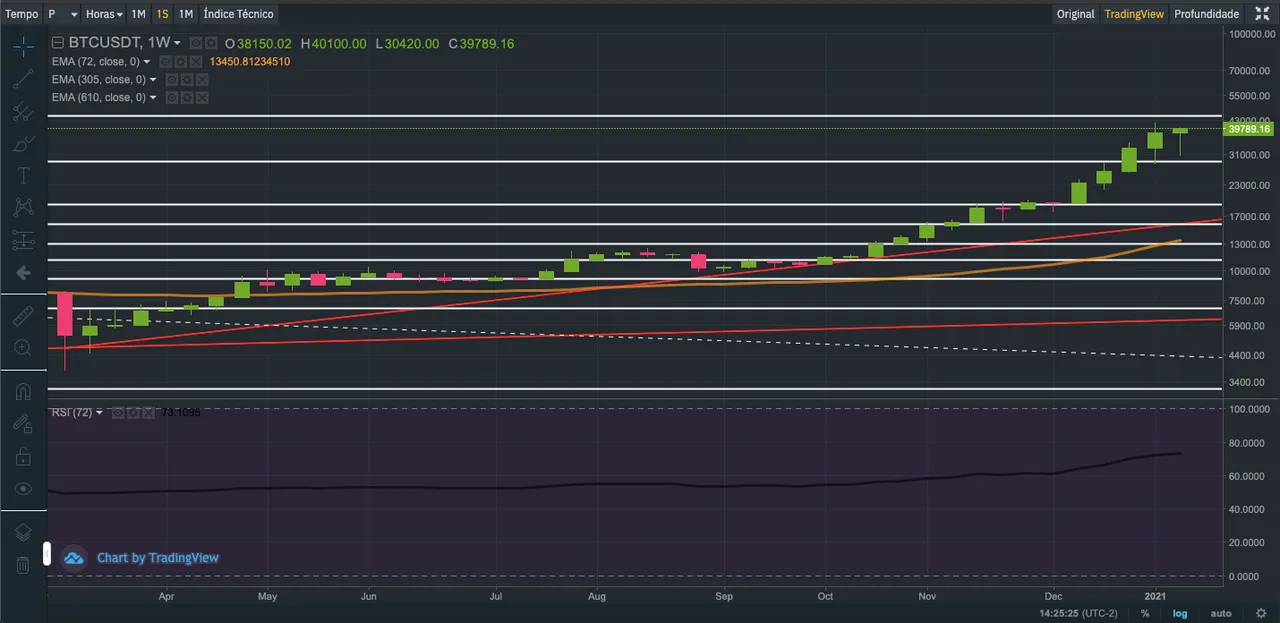Open the Índice Técnico indicators menu
1280x623 pixels.
point(238,14)
